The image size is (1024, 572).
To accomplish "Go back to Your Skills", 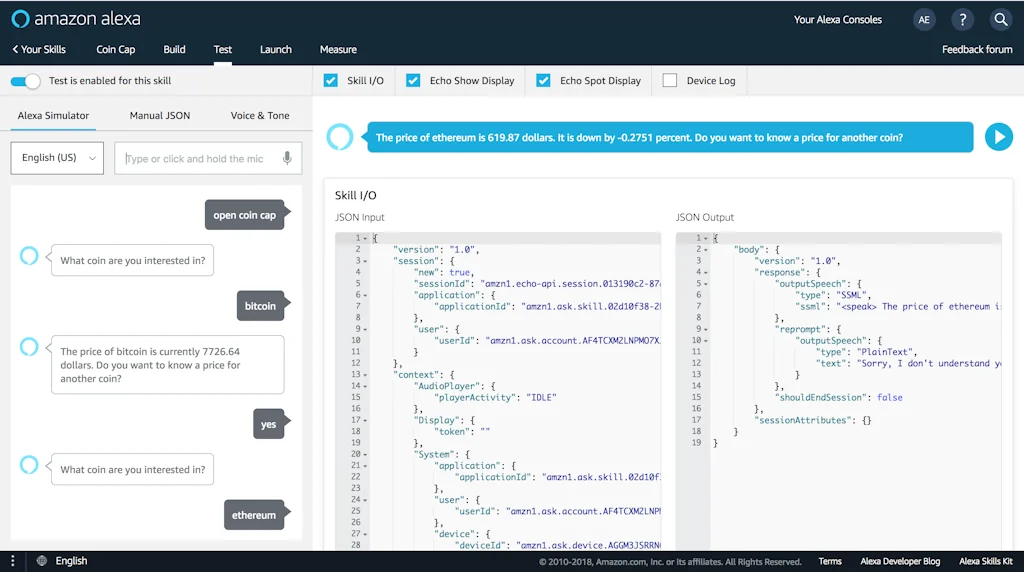I will [x=39, y=49].
